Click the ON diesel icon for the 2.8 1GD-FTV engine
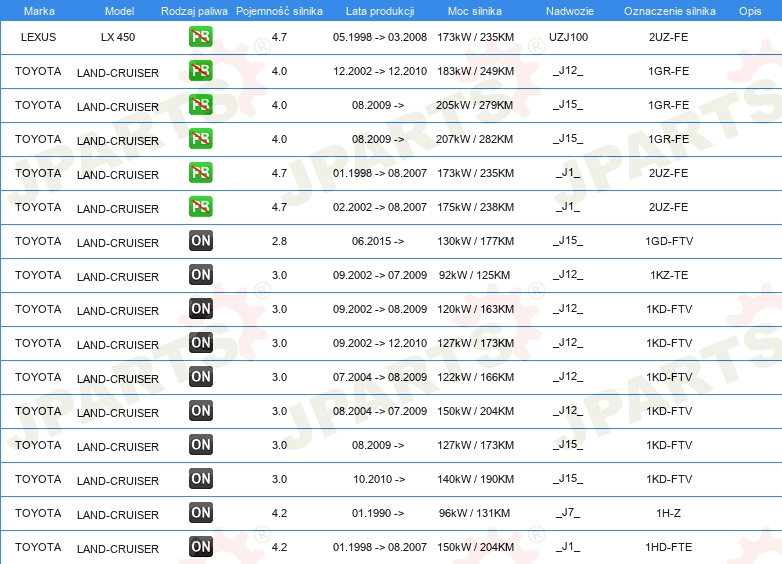 click(200, 241)
